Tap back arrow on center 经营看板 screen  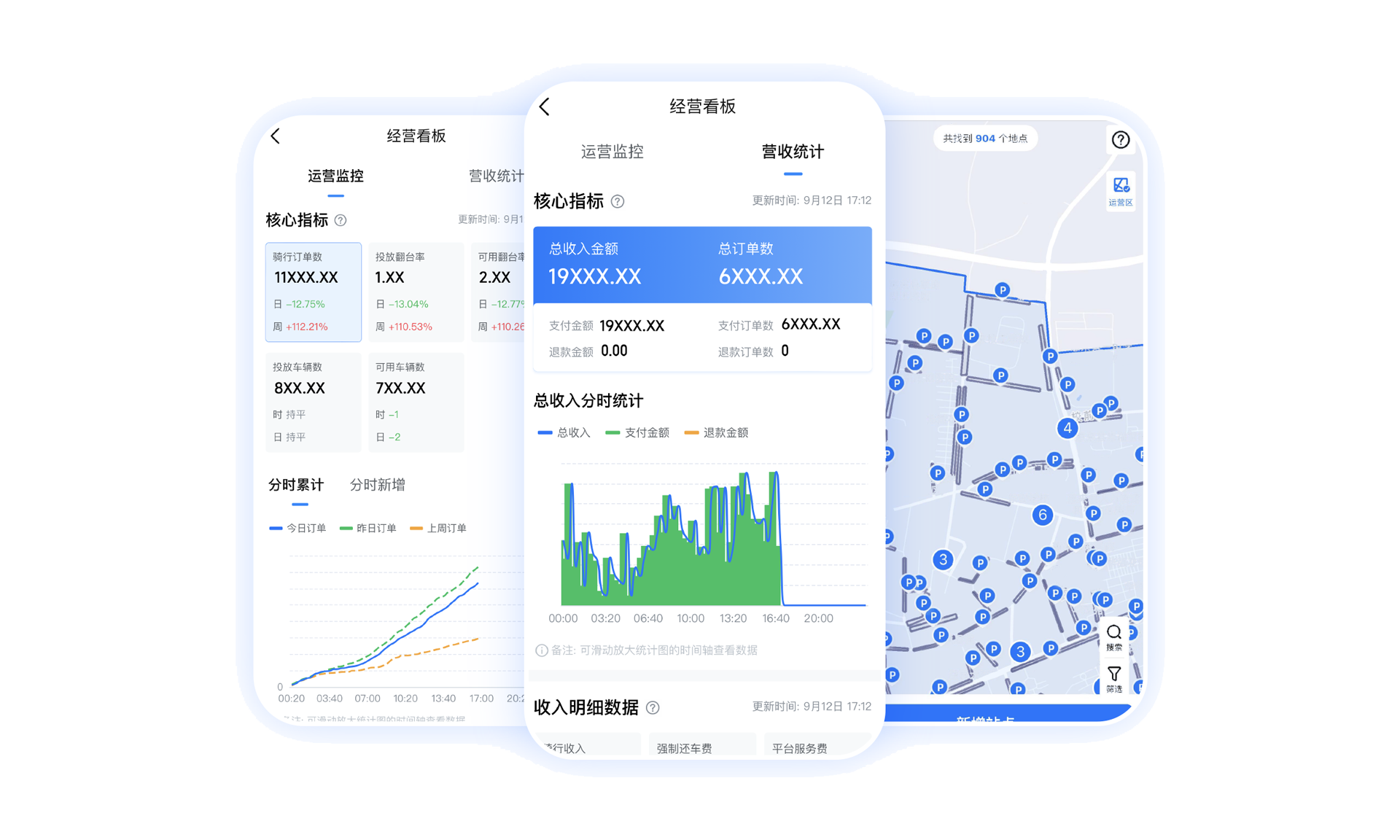pos(545,107)
